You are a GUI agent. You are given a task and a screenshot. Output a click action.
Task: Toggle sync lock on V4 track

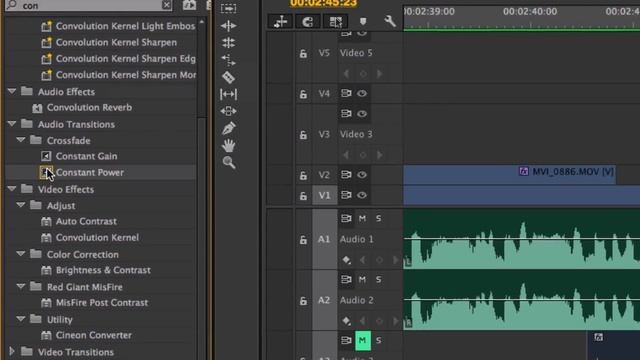[346, 93]
